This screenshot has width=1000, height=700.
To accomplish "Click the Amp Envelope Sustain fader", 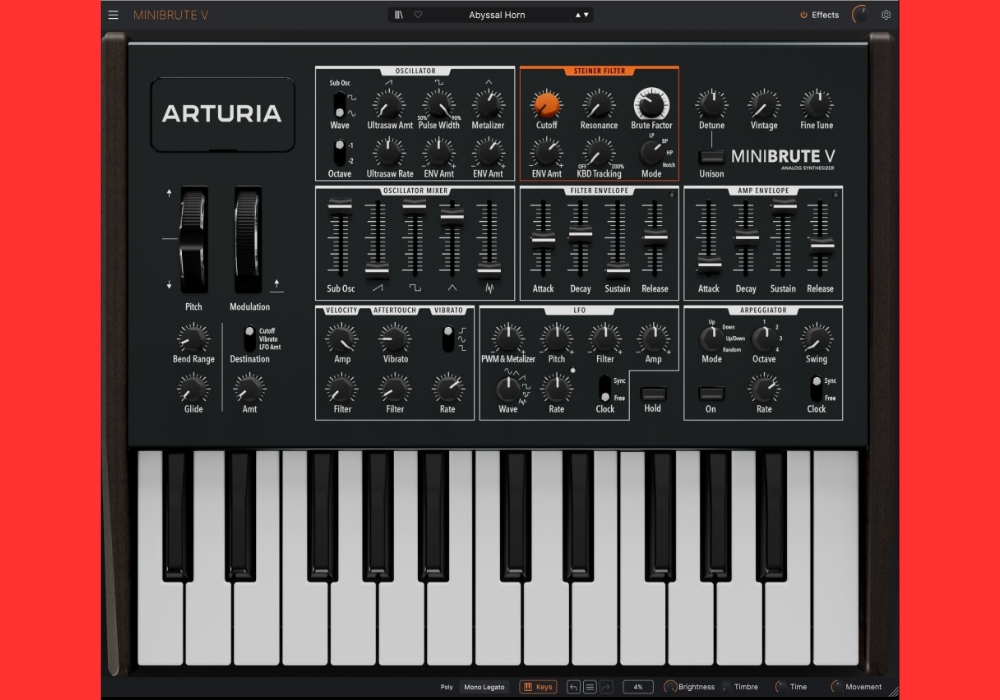I will [x=784, y=205].
